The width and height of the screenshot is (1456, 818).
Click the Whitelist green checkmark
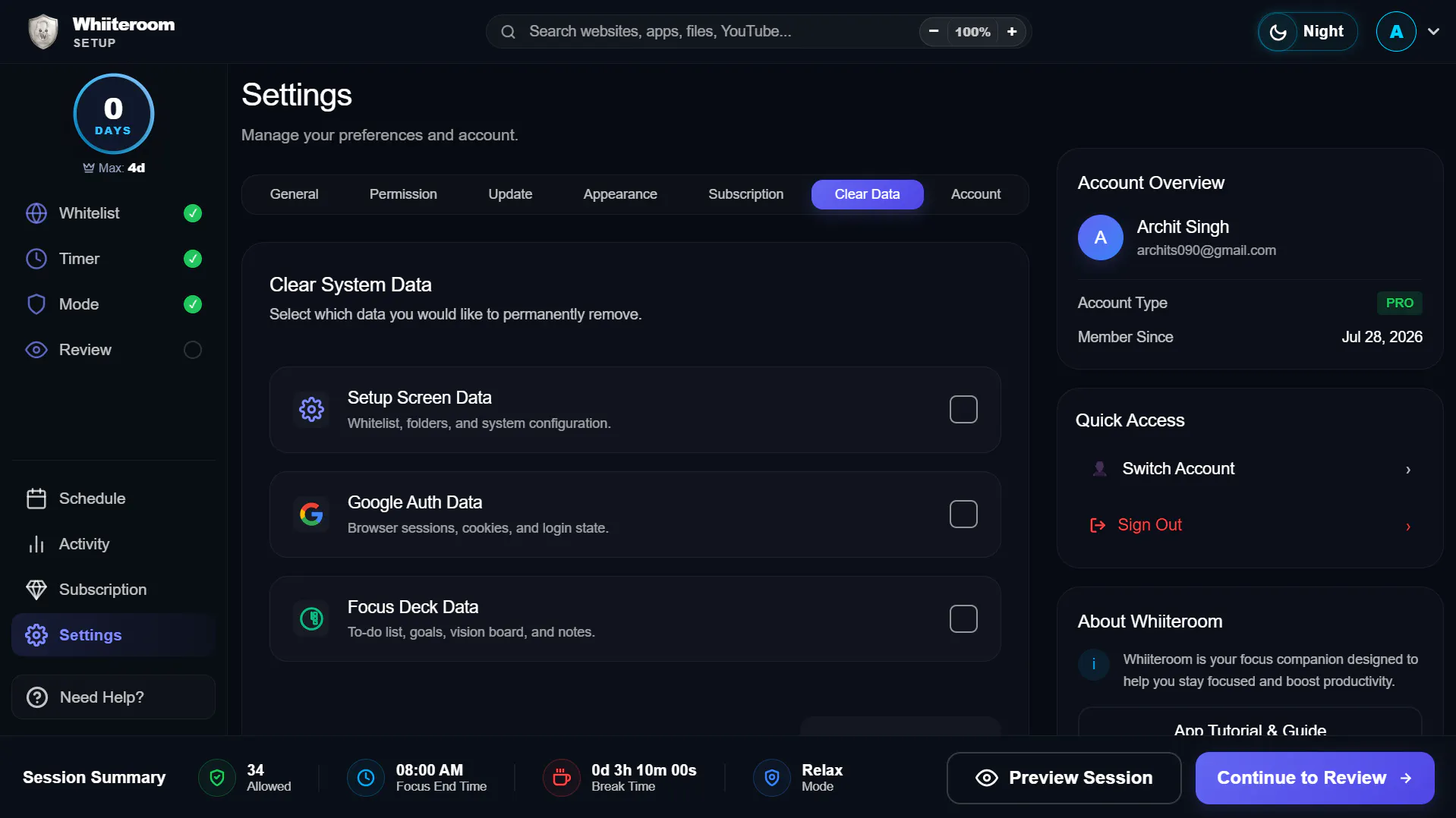click(x=193, y=213)
